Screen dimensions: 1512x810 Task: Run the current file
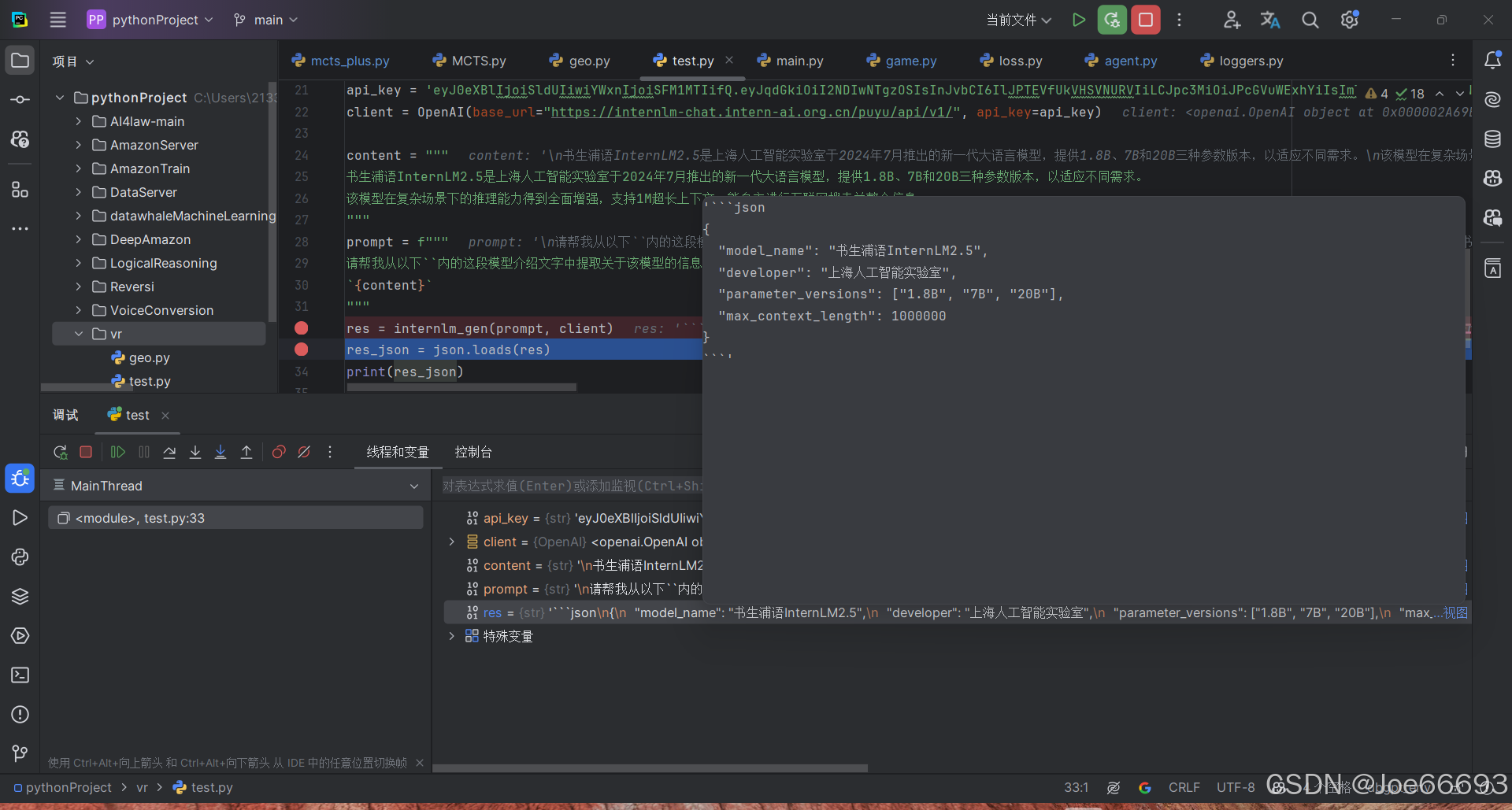pyautogui.click(x=1079, y=20)
